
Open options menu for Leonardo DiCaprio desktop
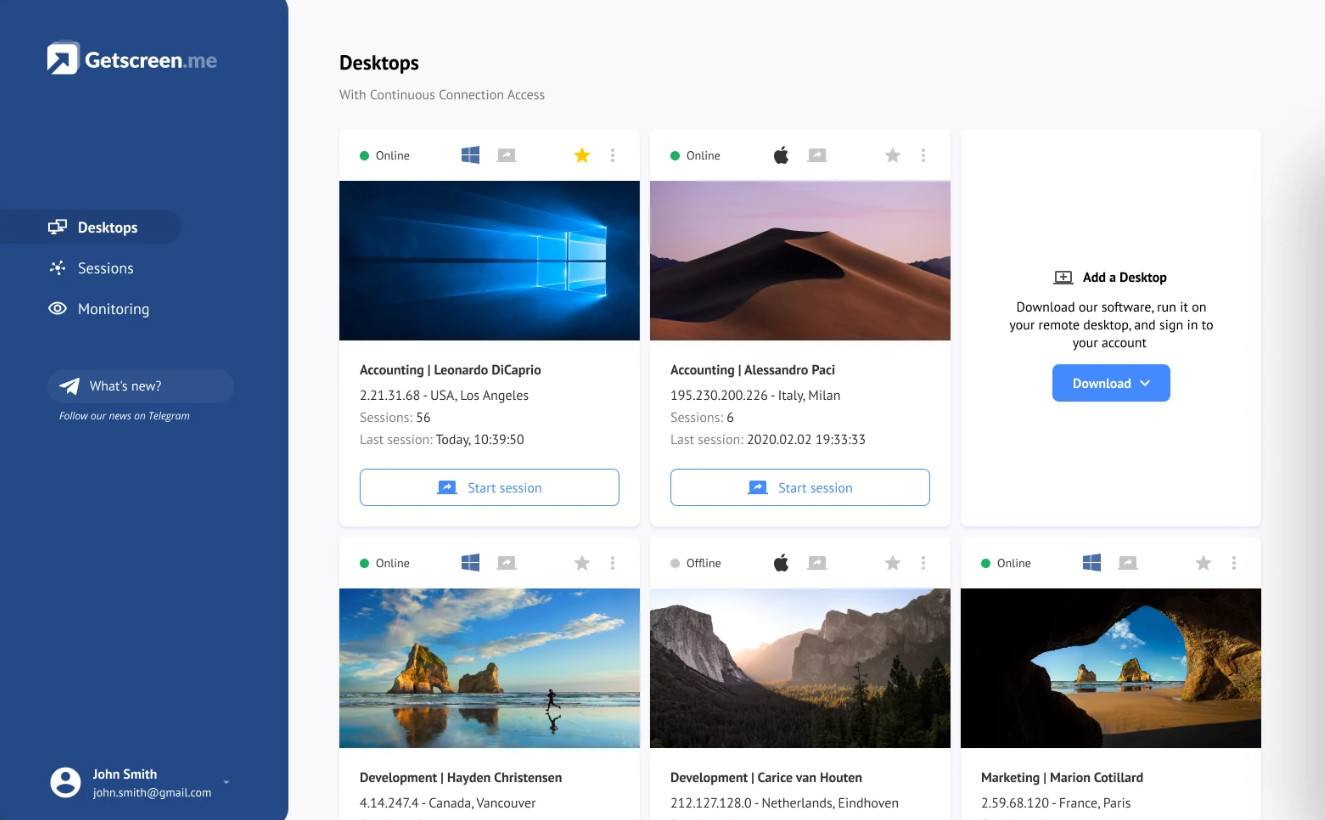pos(613,155)
